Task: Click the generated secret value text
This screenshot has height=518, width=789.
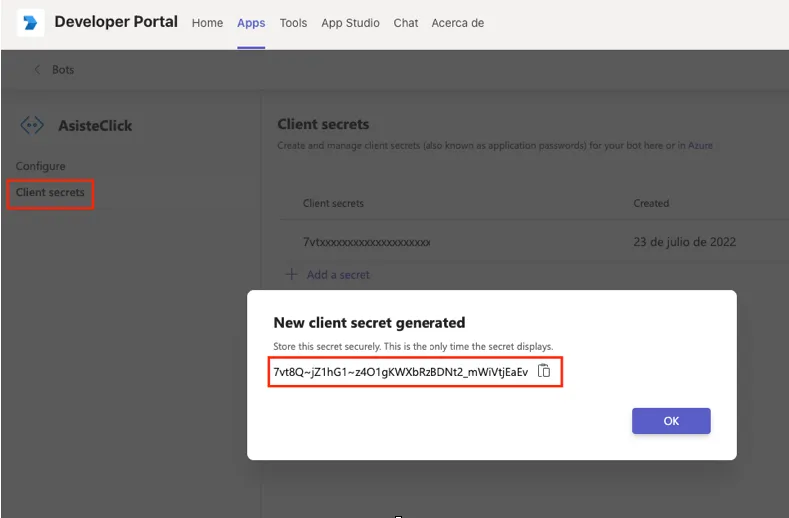Action: click(x=401, y=372)
